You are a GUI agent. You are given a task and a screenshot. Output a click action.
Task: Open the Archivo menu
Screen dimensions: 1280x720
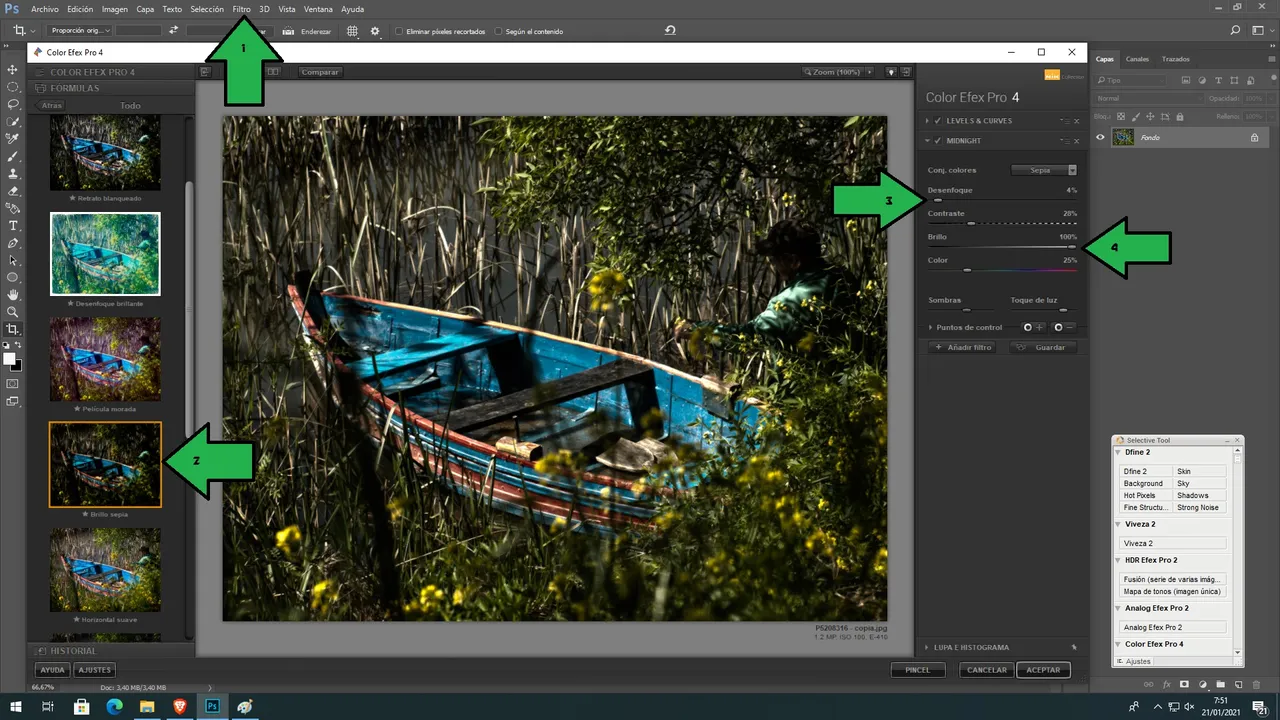pos(45,9)
